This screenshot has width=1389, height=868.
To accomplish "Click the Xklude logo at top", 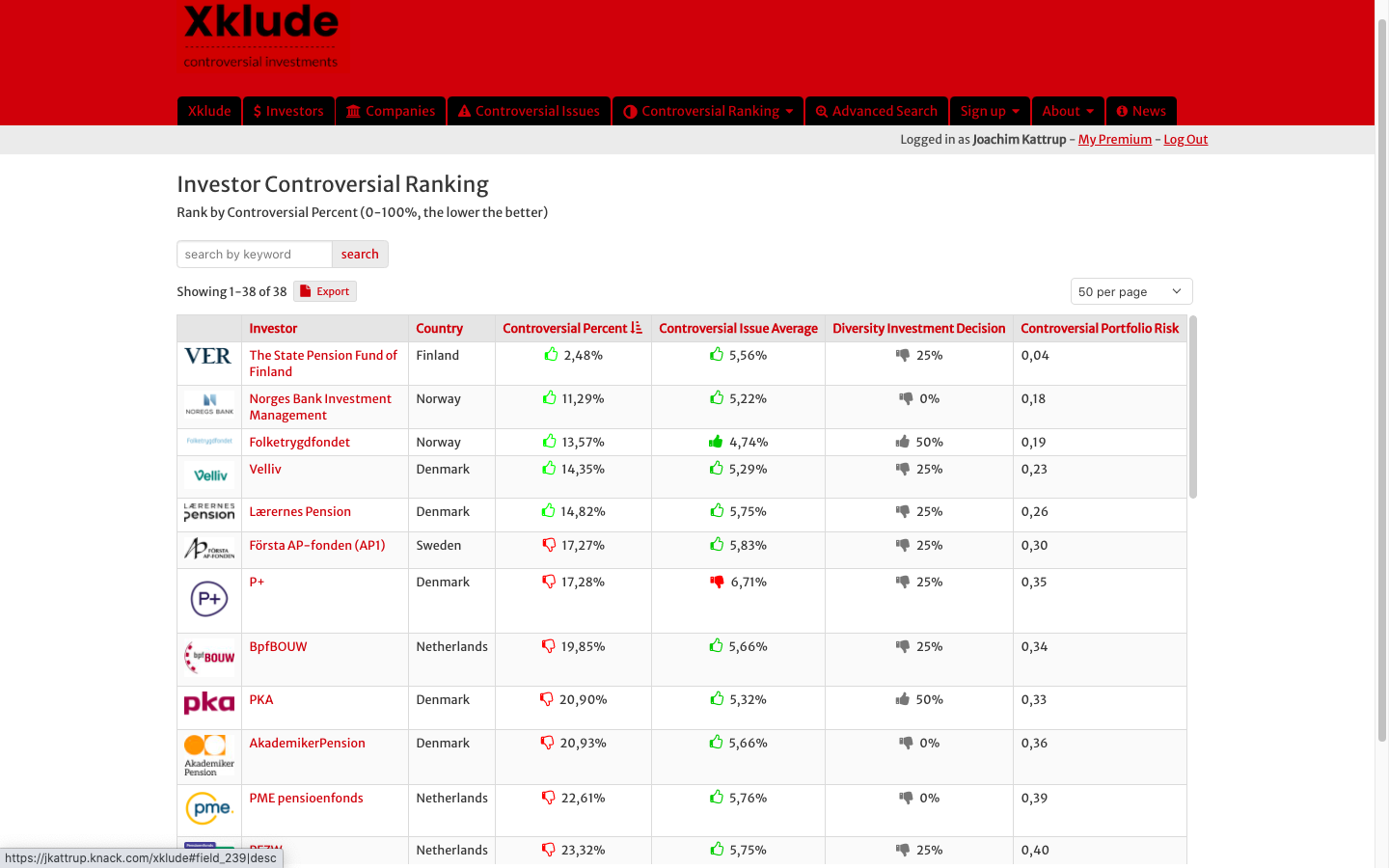I will pos(260,36).
